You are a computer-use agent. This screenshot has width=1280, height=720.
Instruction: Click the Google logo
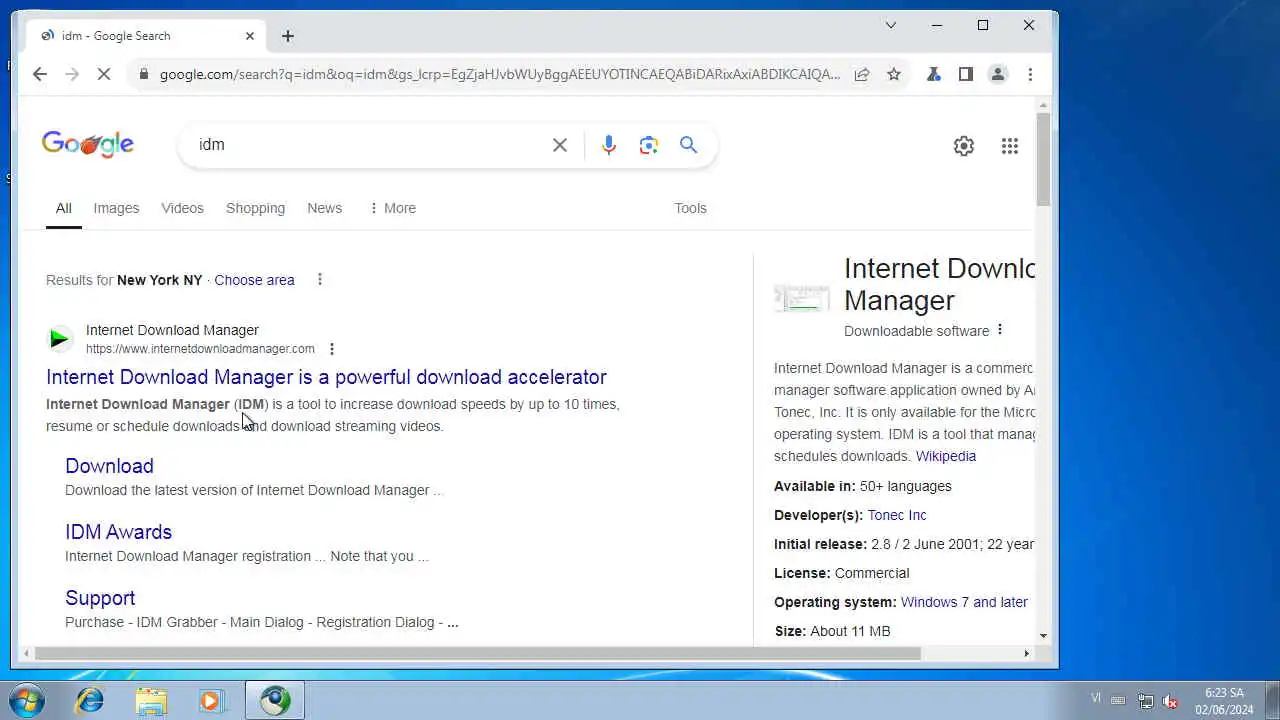coord(88,145)
